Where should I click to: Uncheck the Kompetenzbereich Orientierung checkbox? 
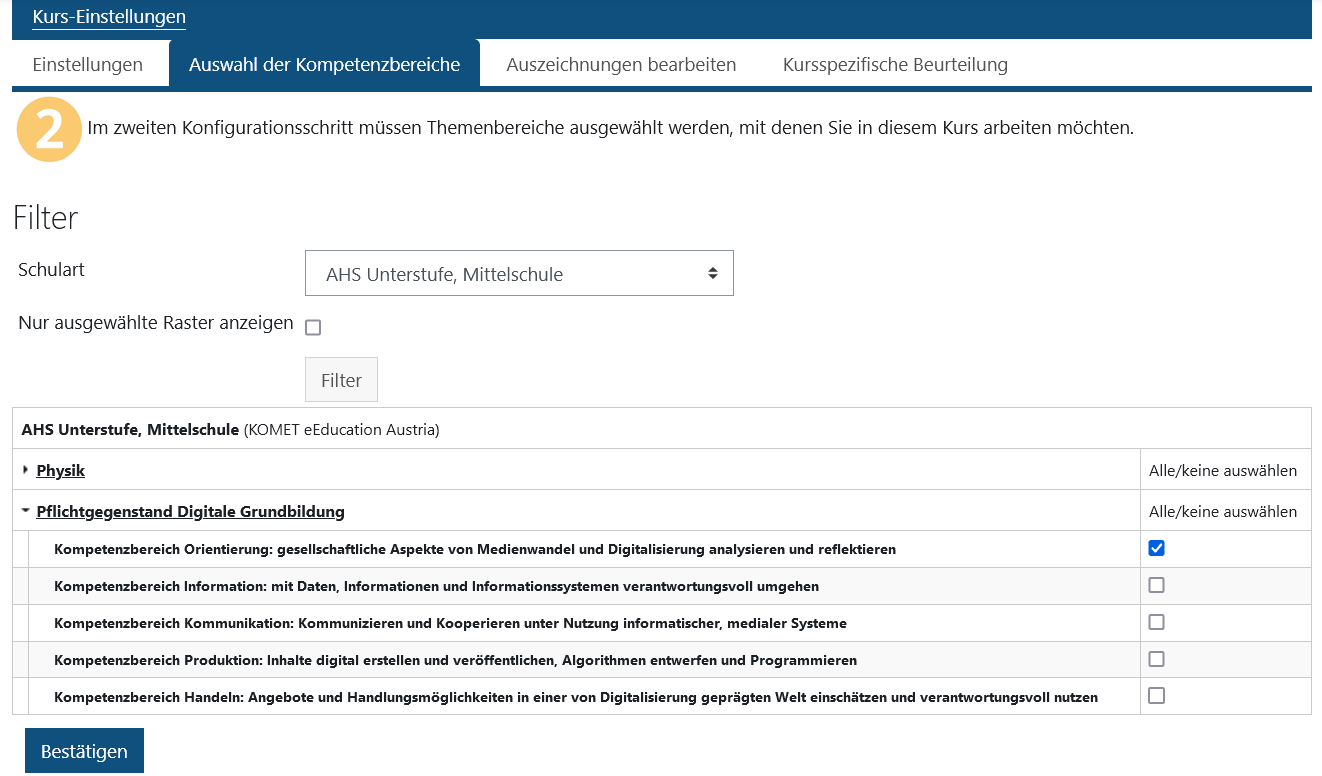(1157, 547)
